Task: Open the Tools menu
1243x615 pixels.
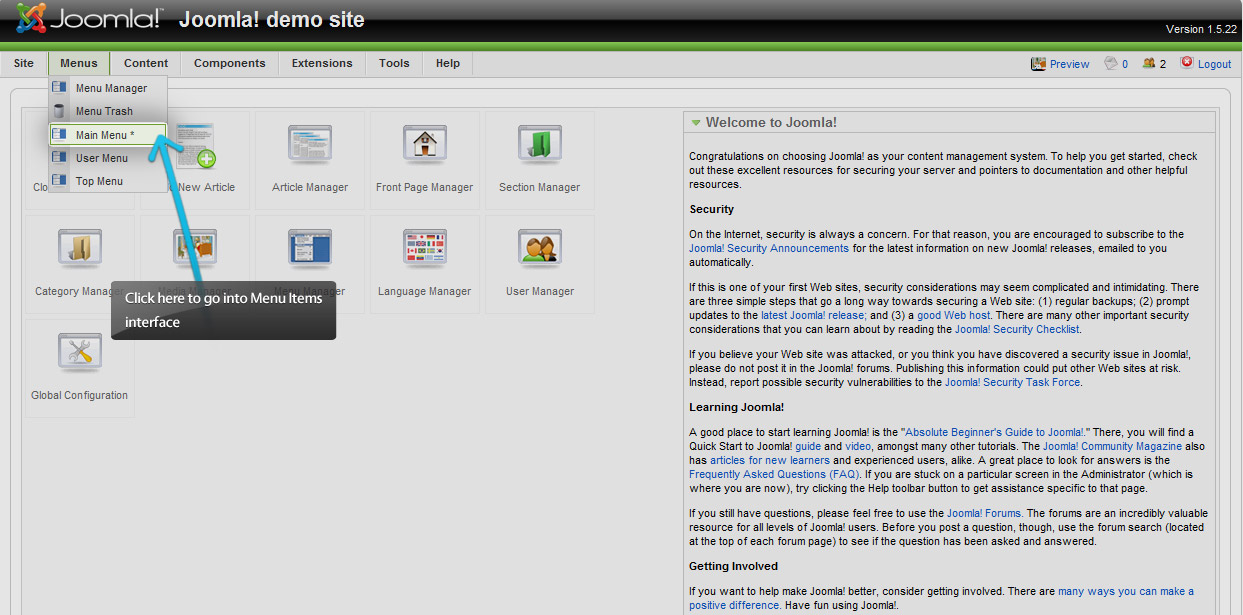Action: click(x=394, y=63)
